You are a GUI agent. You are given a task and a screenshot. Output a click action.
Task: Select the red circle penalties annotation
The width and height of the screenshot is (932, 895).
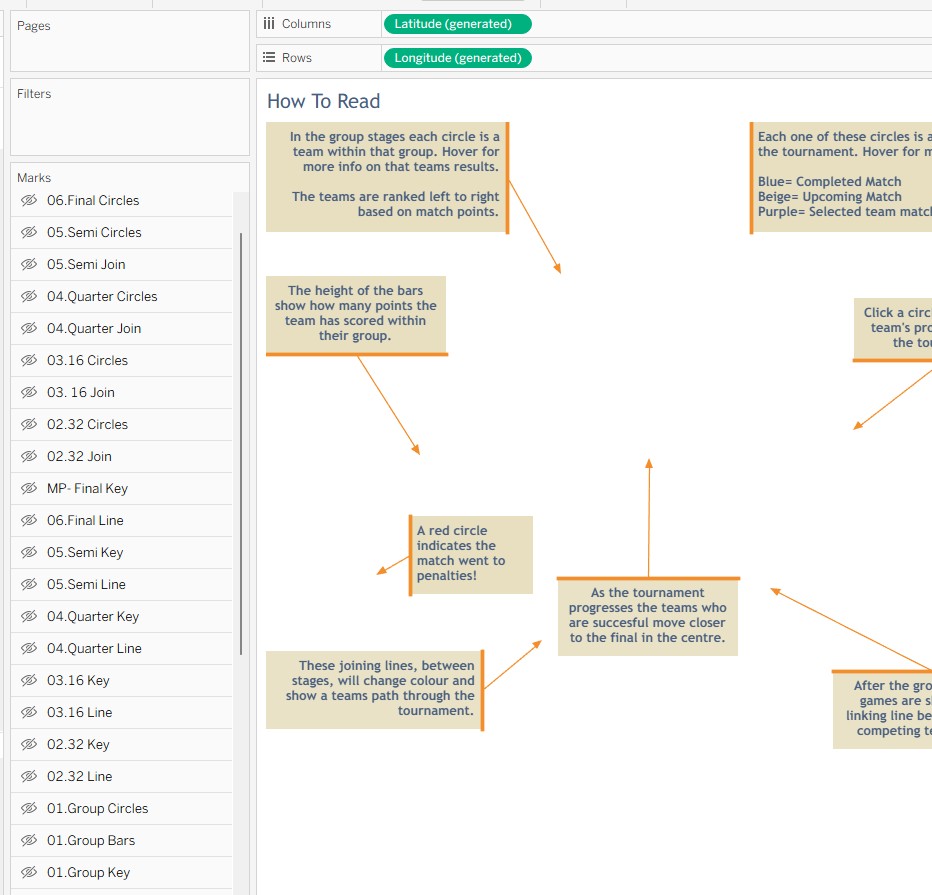click(471, 554)
